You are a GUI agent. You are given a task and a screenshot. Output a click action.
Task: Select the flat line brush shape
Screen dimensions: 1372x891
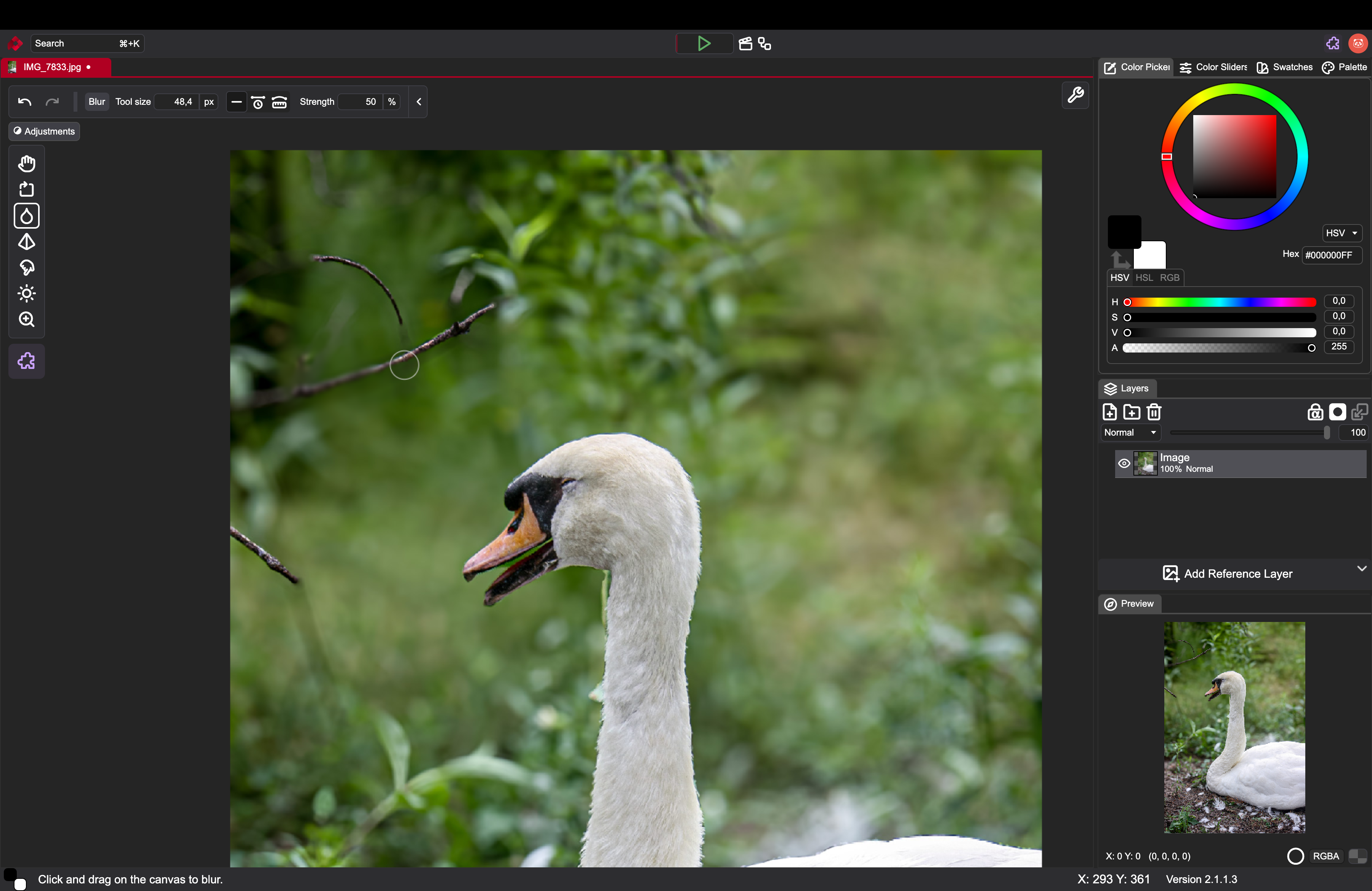[x=236, y=102]
